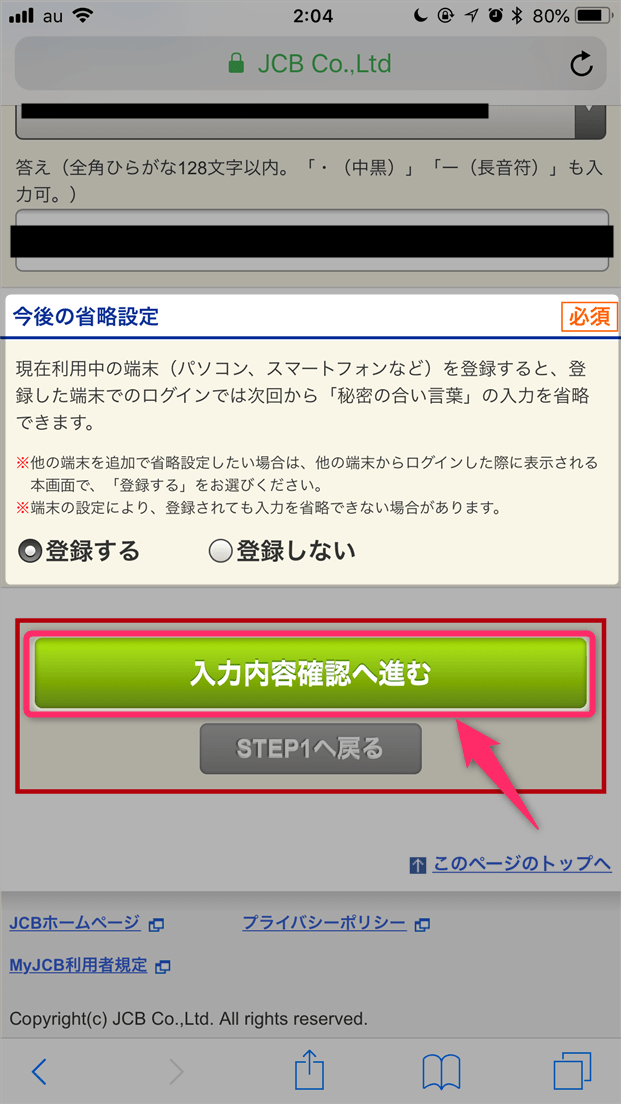Tap the Safari forward arrow
The image size is (621, 1104).
(x=176, y=1072)
